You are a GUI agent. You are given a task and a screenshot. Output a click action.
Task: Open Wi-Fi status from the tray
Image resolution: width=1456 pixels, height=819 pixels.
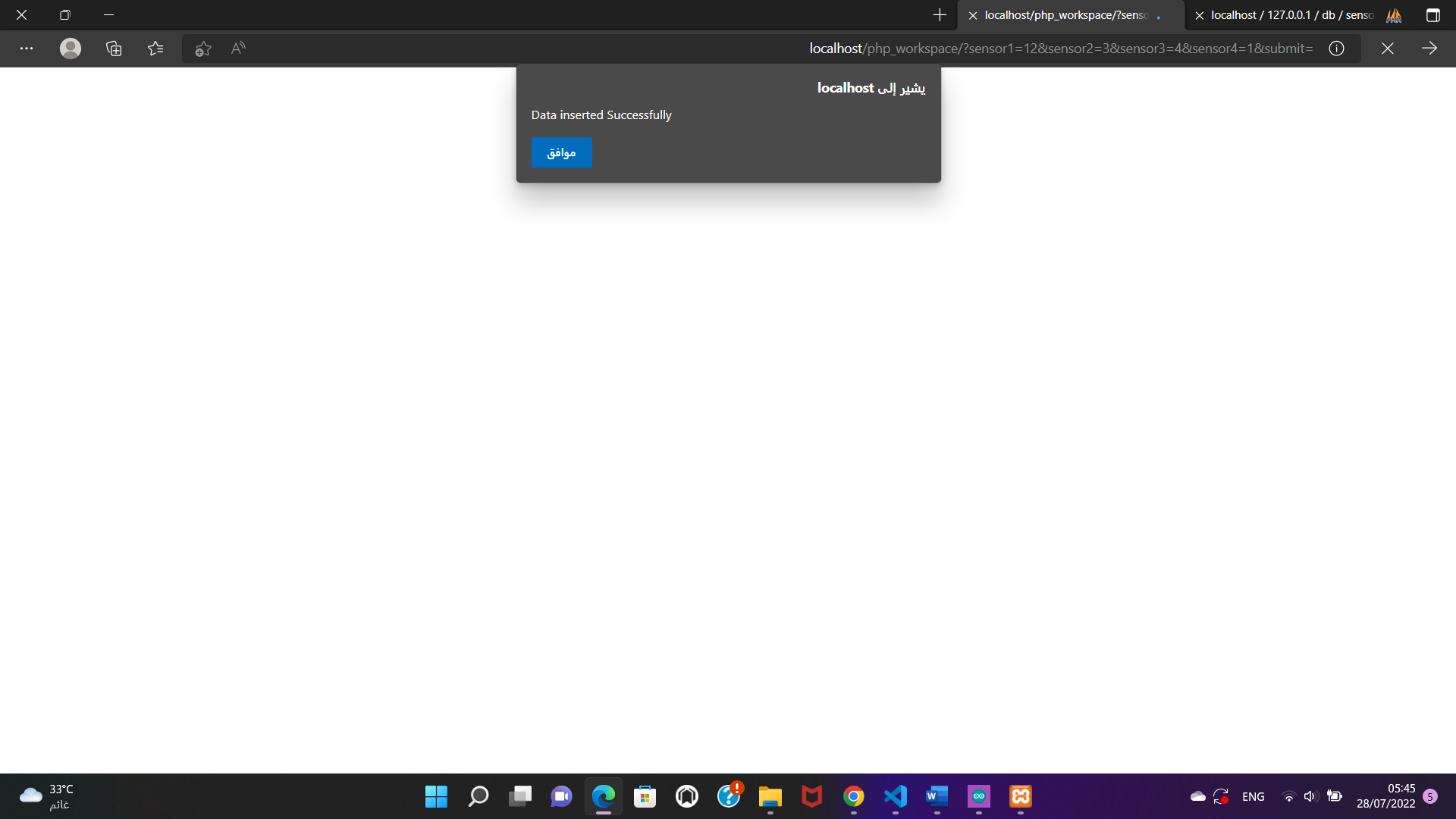pyautogui.click(x=1289, y=796)
